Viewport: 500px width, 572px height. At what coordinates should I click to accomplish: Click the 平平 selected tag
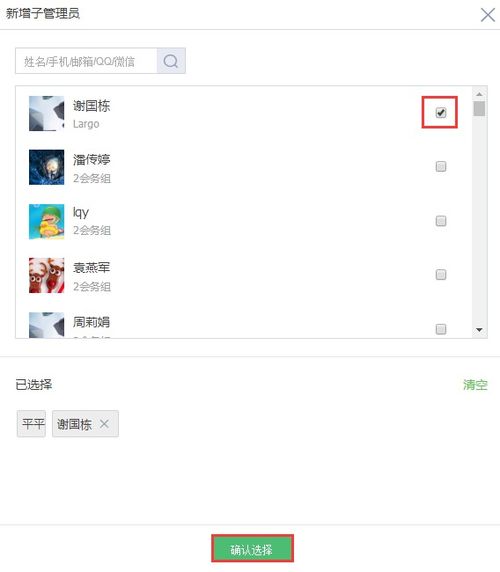pyautogui.click(x=31, y=424)
